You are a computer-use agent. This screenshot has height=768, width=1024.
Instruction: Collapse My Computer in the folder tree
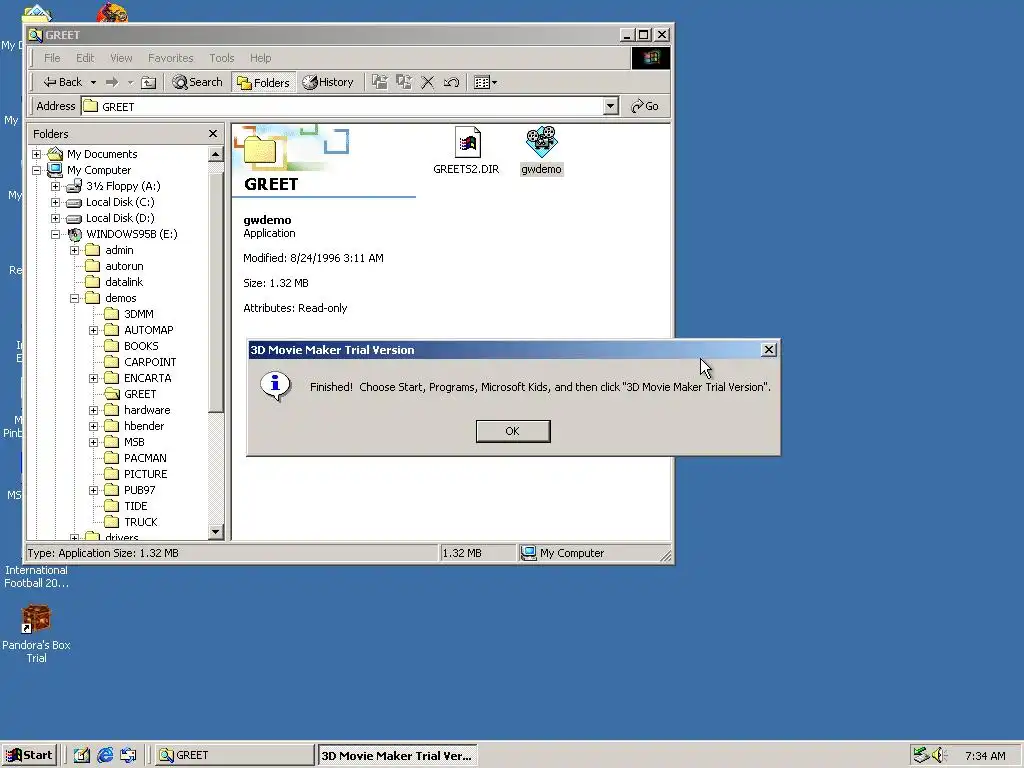click(x=37, y=170)
